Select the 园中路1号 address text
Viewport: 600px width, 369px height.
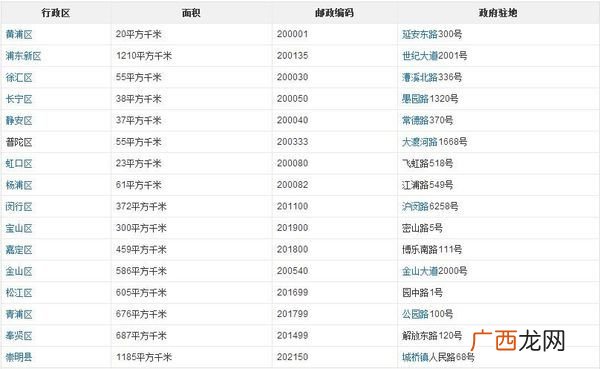(422, 293)
